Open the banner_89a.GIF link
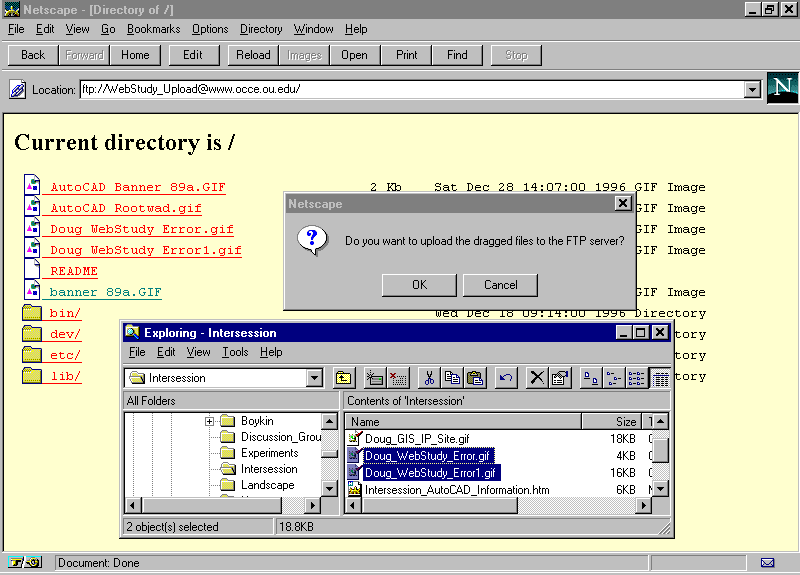 [x=105, y=292]
